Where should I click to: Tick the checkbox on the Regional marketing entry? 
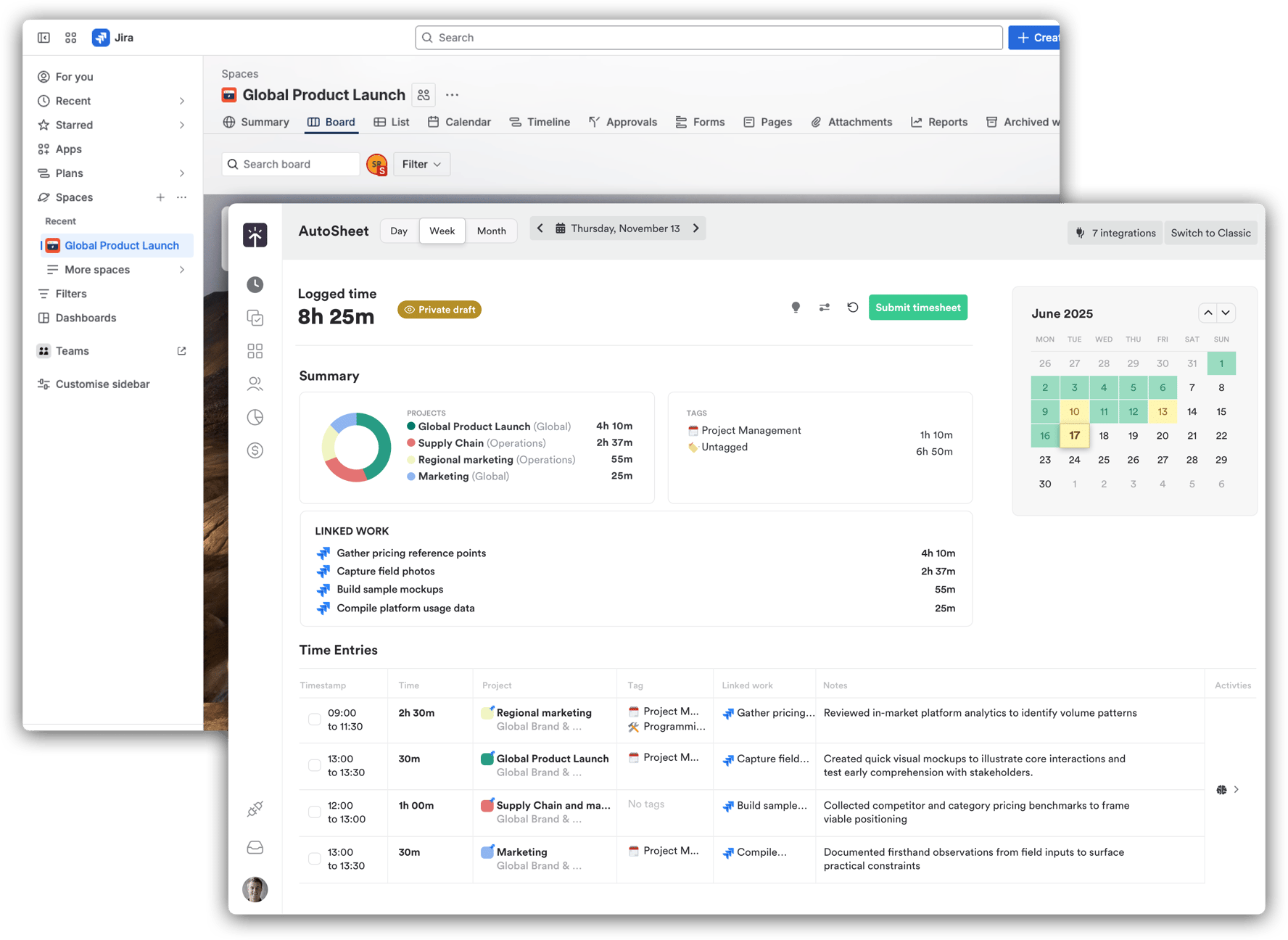tap(314, 719)
